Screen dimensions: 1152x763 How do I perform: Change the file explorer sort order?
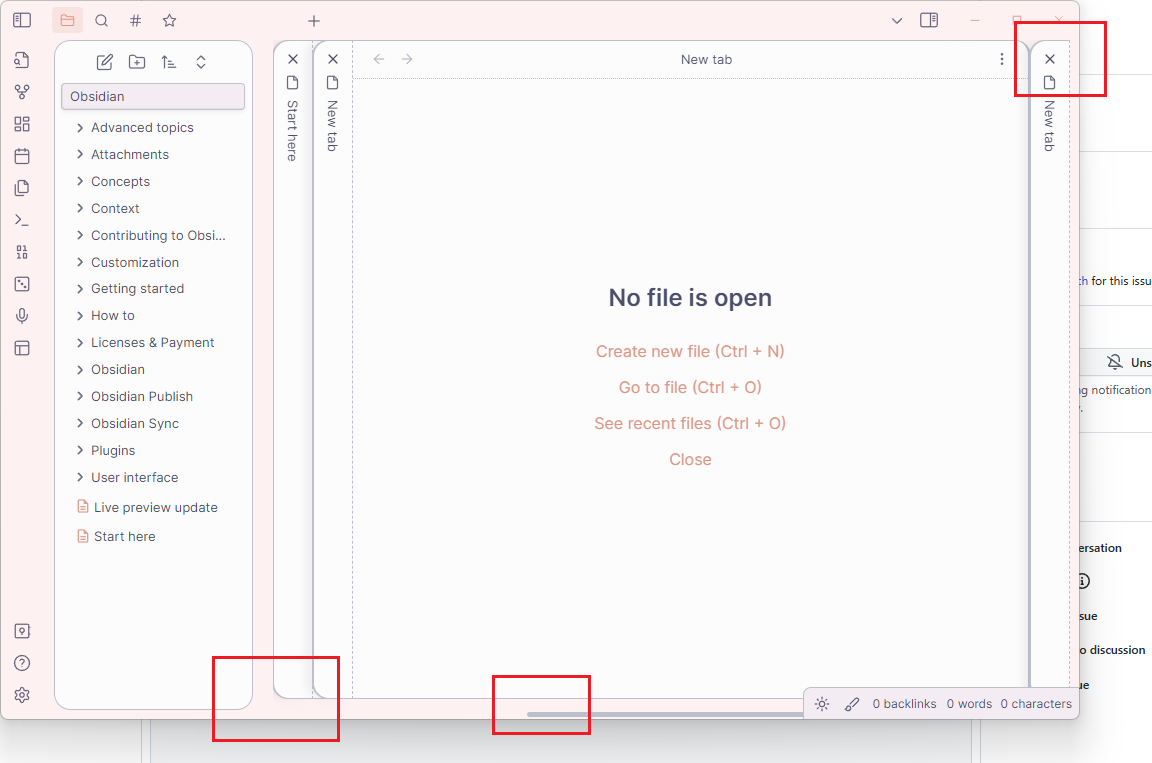tap(169, 62)
